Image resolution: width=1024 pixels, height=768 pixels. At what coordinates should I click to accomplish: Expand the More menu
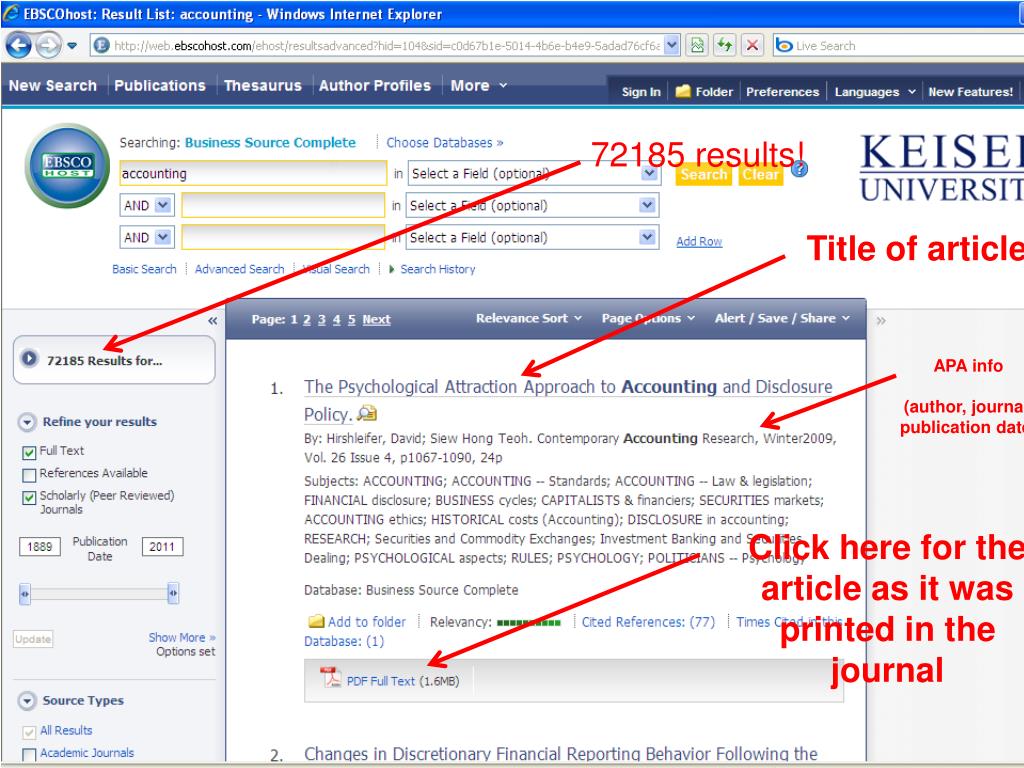coord(479,86)
